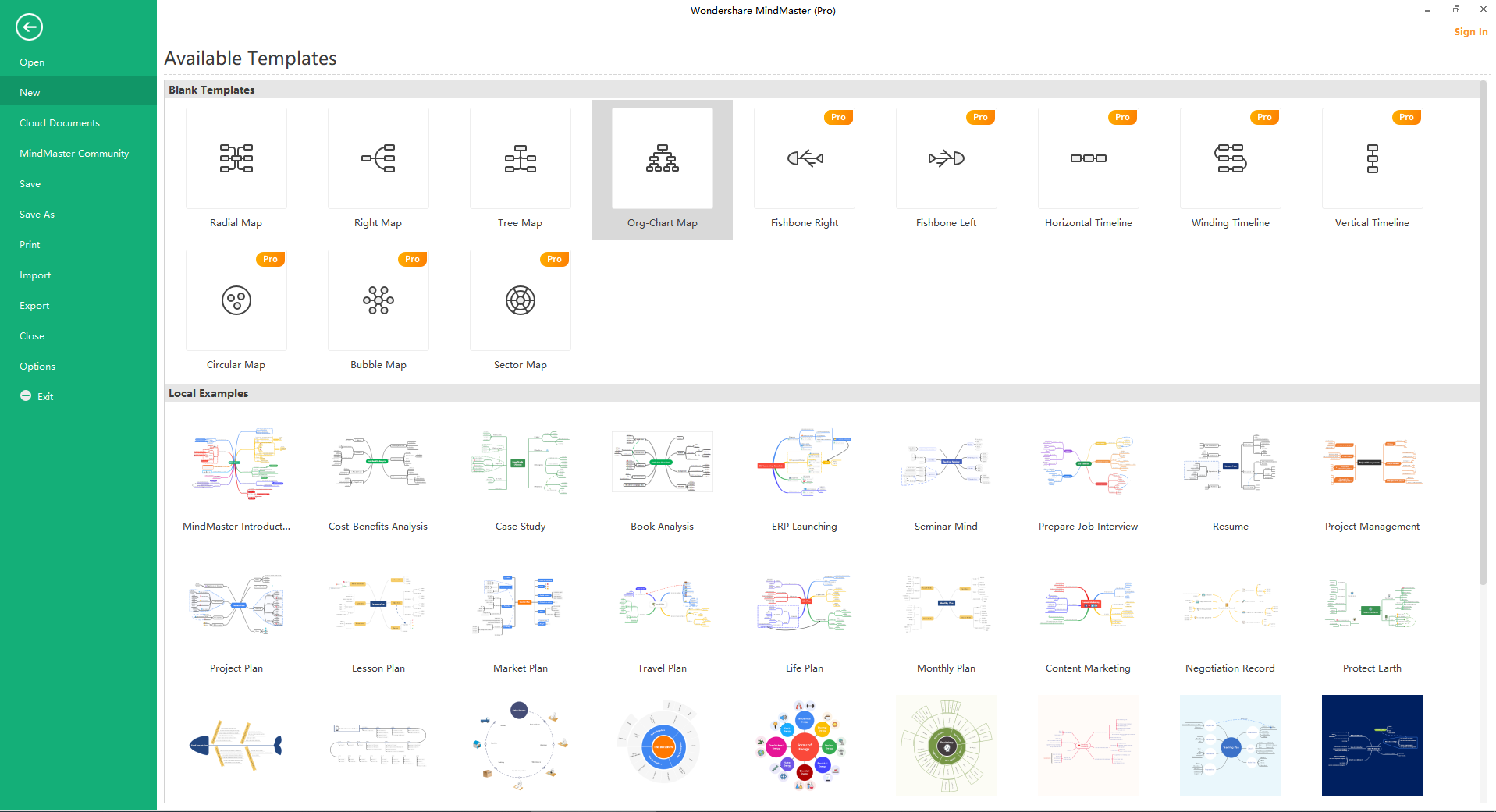
Task: Open the Negotiation Record example
Action: tap(1231, 604)
